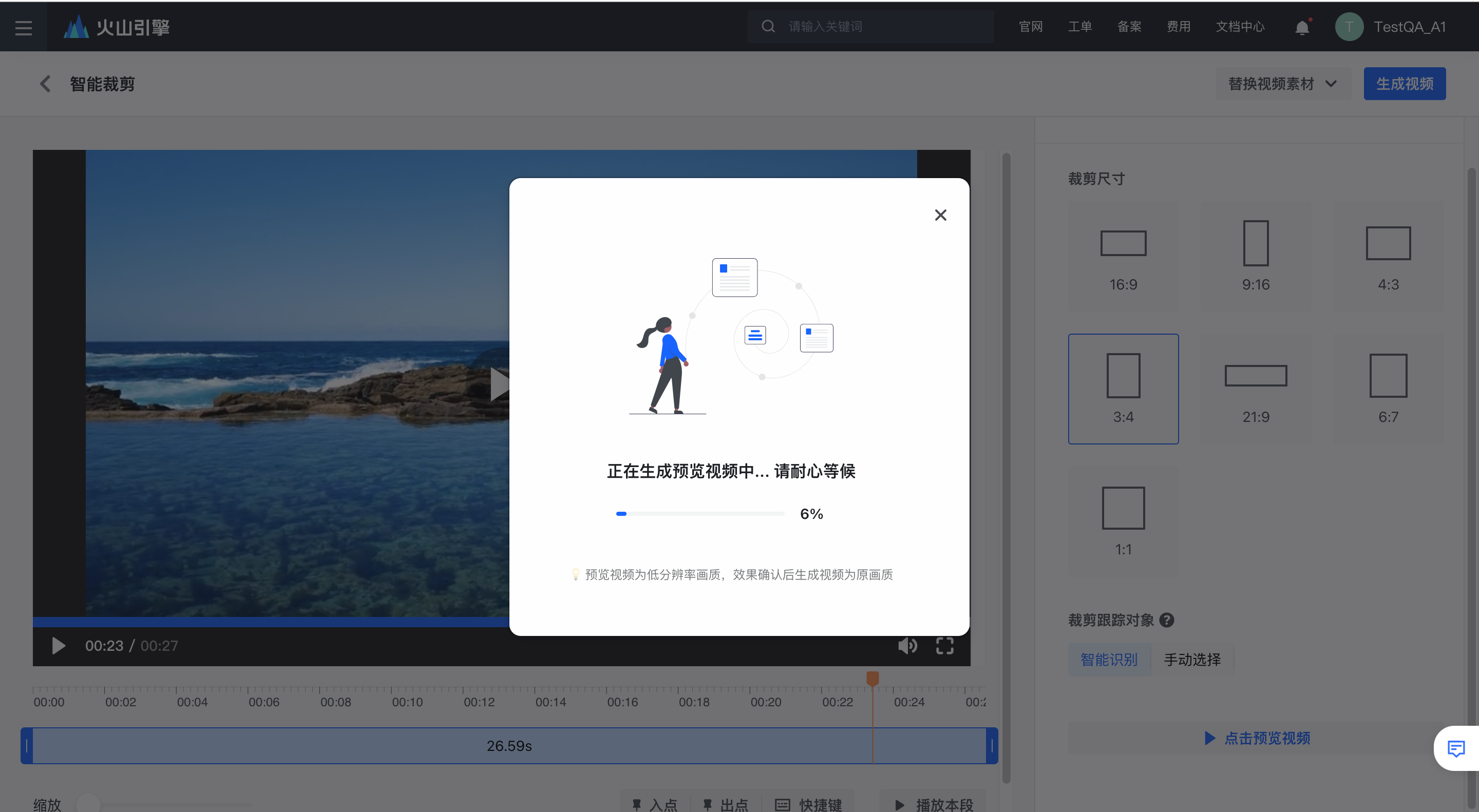Select the 4:3 crop size
1479x812 pixels.
[1388, 257]
